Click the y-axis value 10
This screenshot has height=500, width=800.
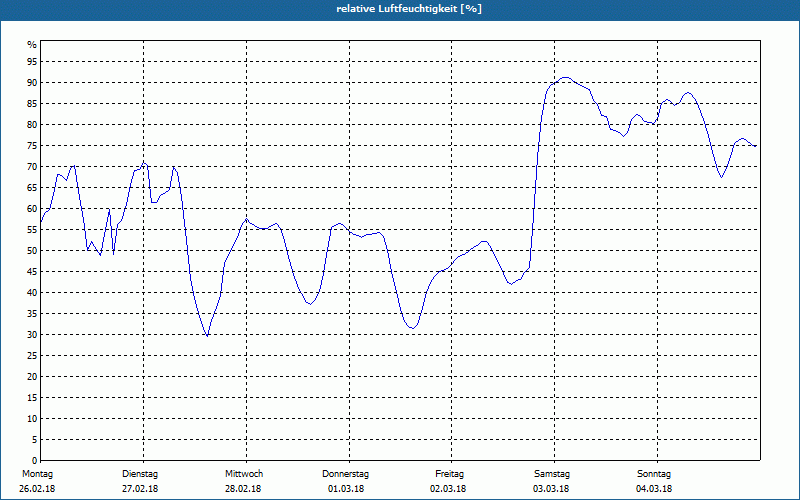click(x=32, y=418)
